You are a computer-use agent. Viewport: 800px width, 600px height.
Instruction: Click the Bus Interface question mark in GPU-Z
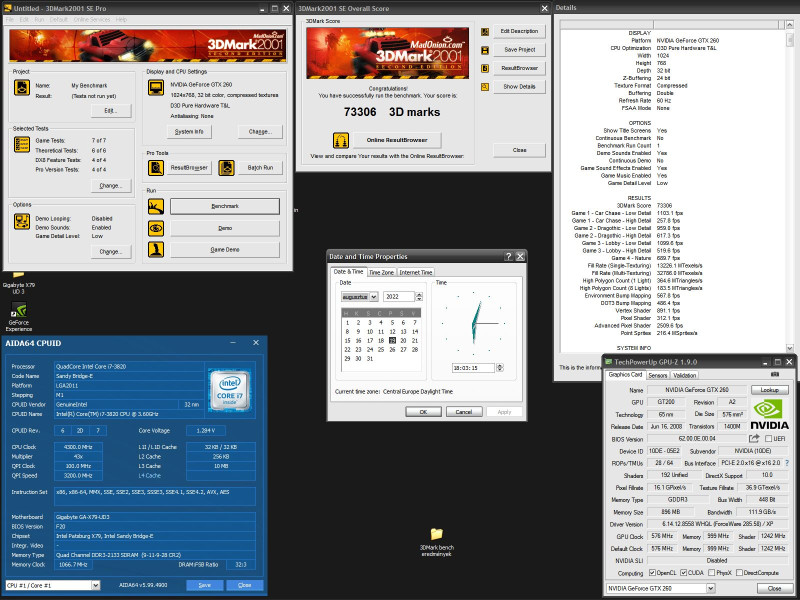pos(787,463)
